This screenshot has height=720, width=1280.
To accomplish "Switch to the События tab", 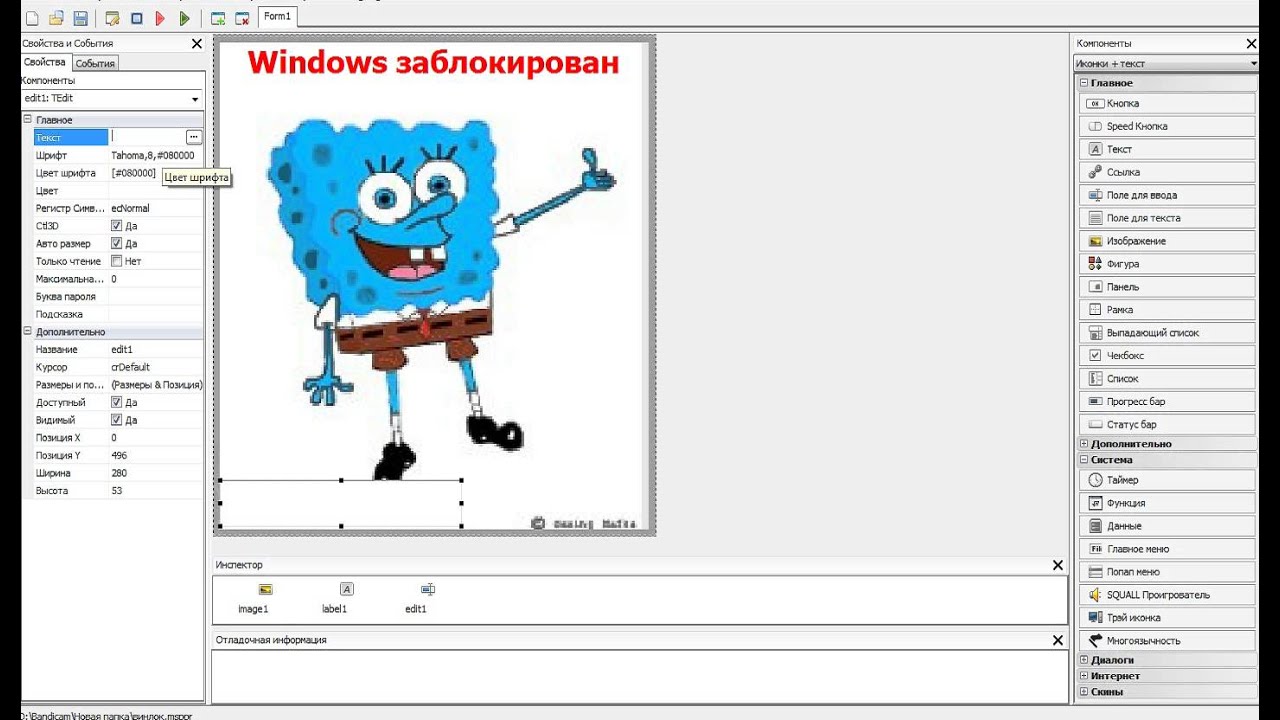I will pos(95,63).
